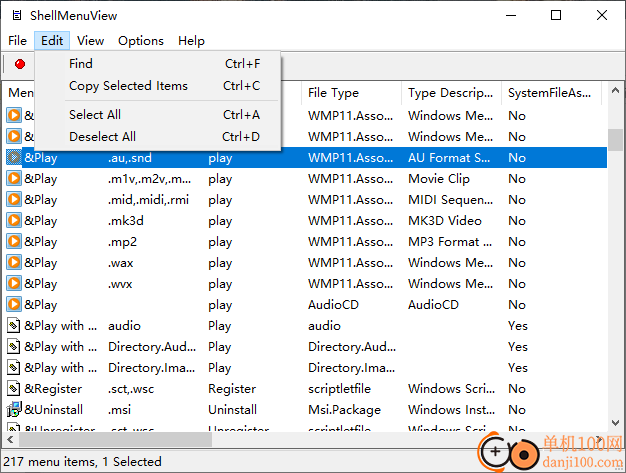Click the document icon of the Directory.Aud... row

point(14,346)
